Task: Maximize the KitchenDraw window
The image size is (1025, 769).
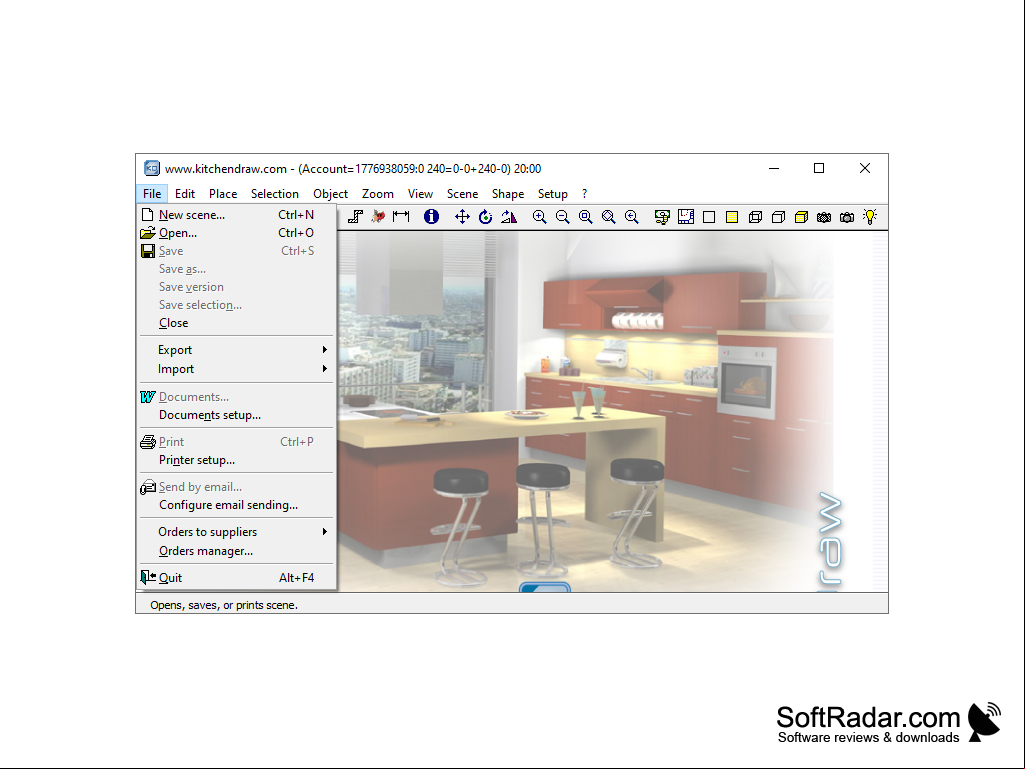Action: click(818, 168)
